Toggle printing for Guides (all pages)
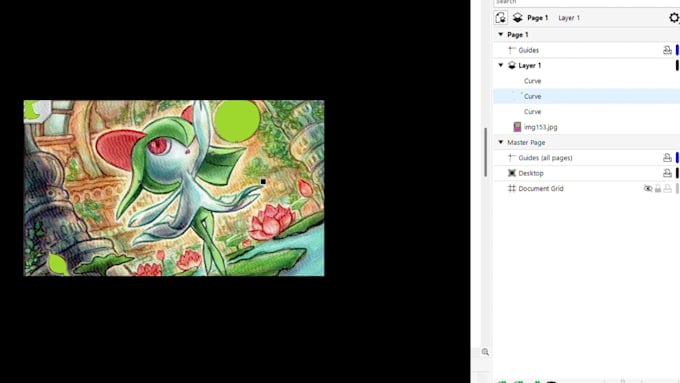Viewport: 680px width, 383px height. click(x=667, y=158)
